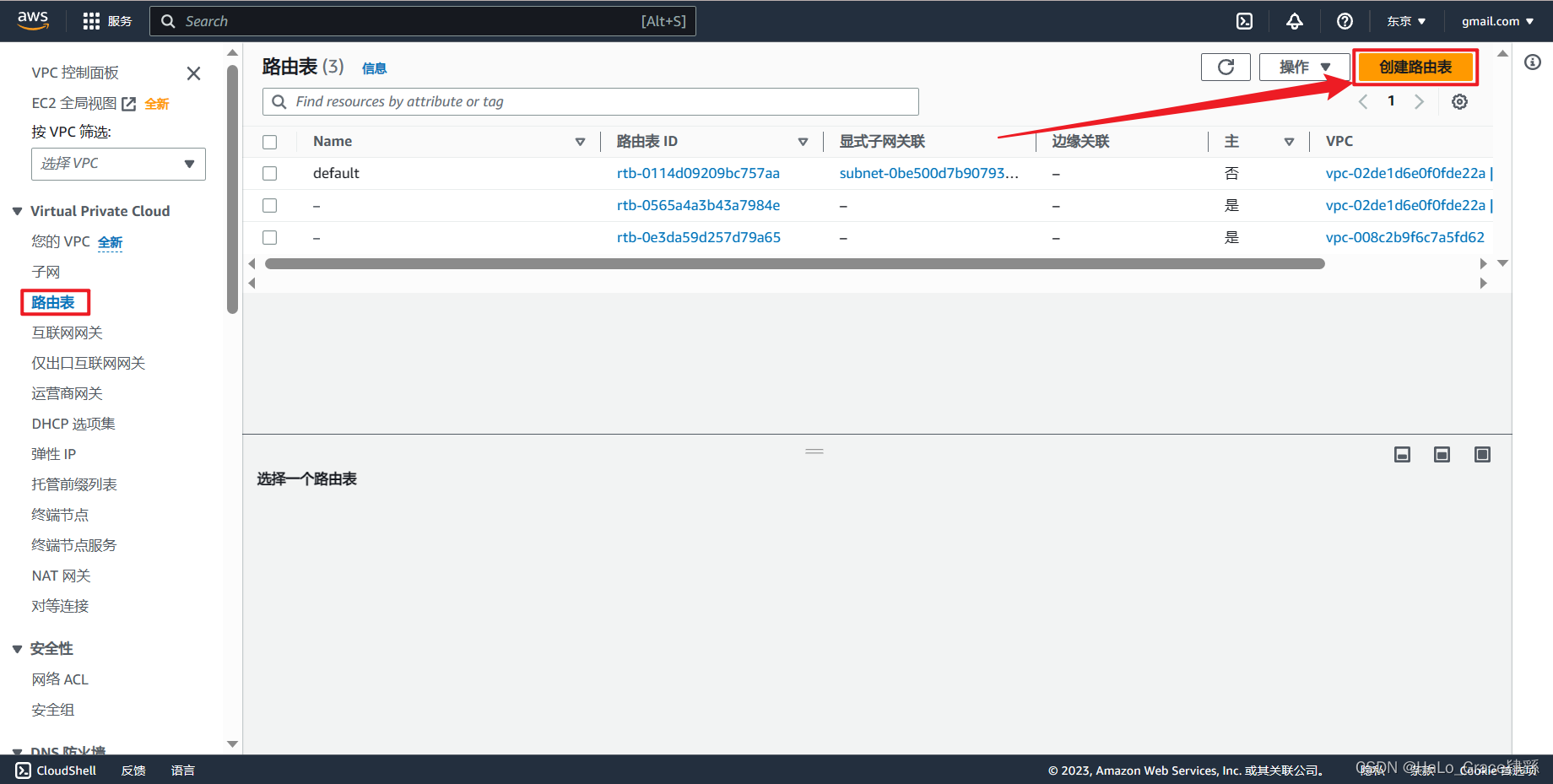This screenshot has width=1553, height=784.
Task: Open Security Groups (安全组) page
Action: (53, 710)
